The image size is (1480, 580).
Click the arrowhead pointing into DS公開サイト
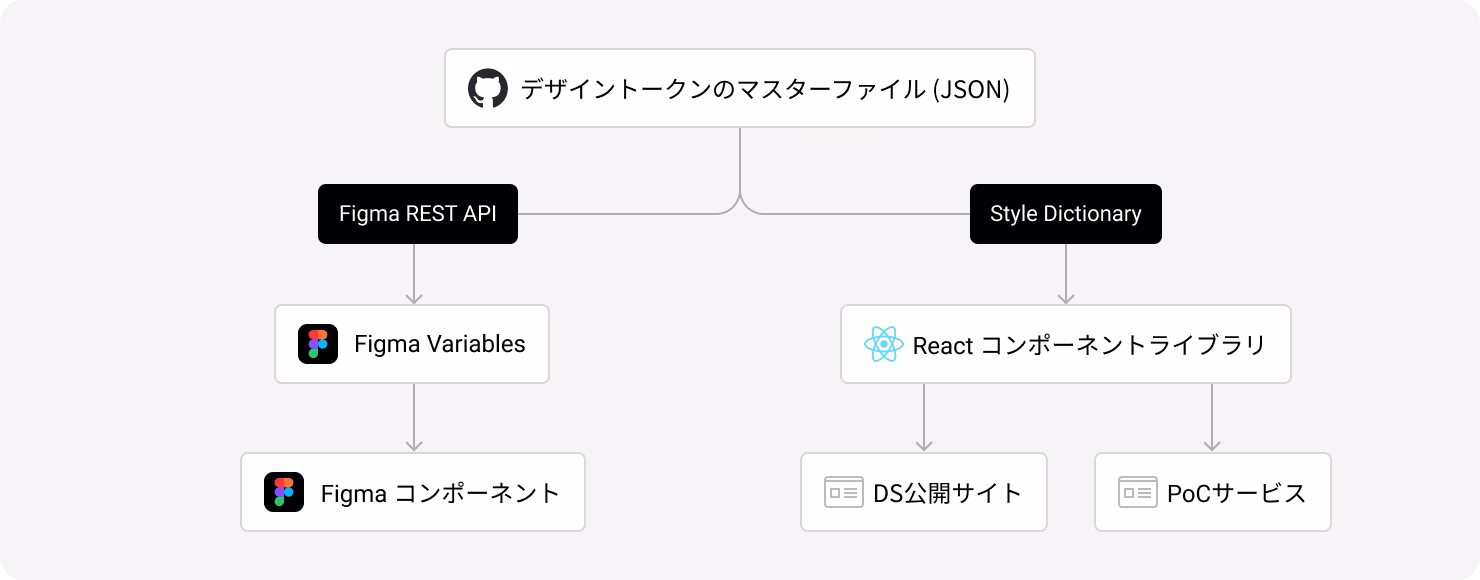pyautogui.click(x=924, y=445)
